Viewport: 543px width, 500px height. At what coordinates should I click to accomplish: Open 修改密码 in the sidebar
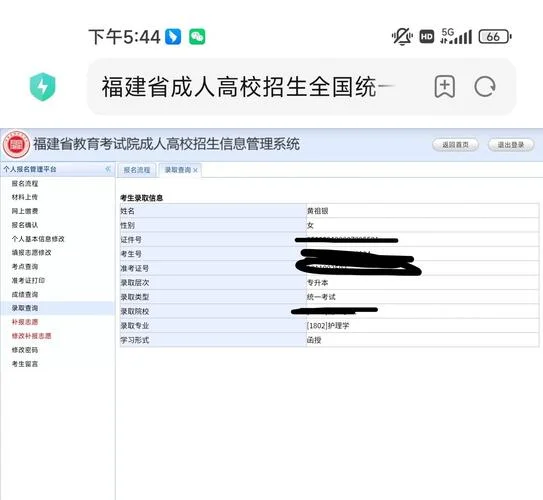click(25, 350)
